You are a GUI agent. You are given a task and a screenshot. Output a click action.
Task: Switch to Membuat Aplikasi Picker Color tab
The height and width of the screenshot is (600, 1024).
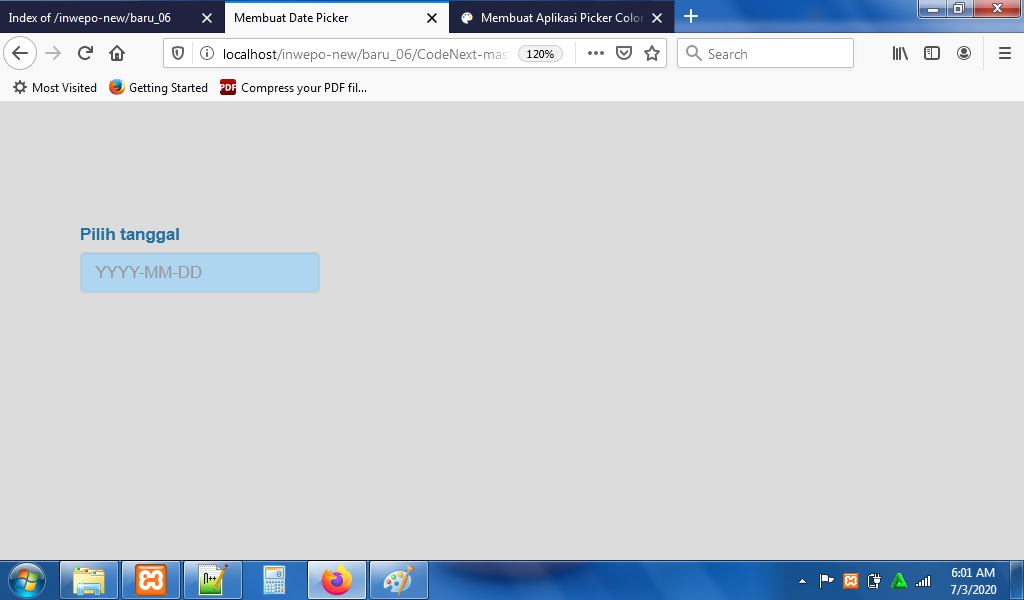point(553,18)
